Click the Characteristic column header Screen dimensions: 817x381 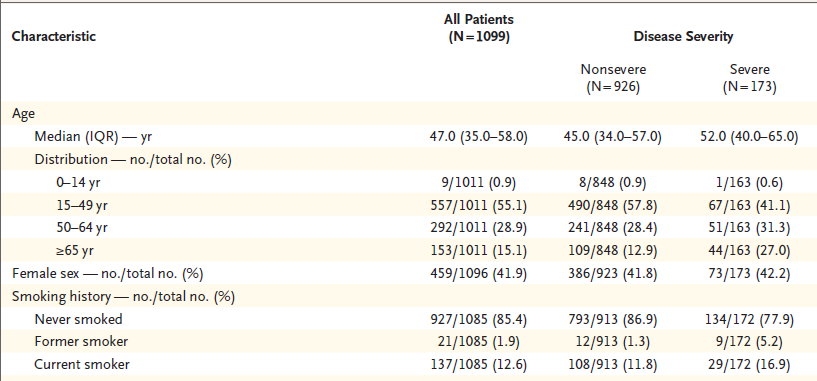[54, 36]
